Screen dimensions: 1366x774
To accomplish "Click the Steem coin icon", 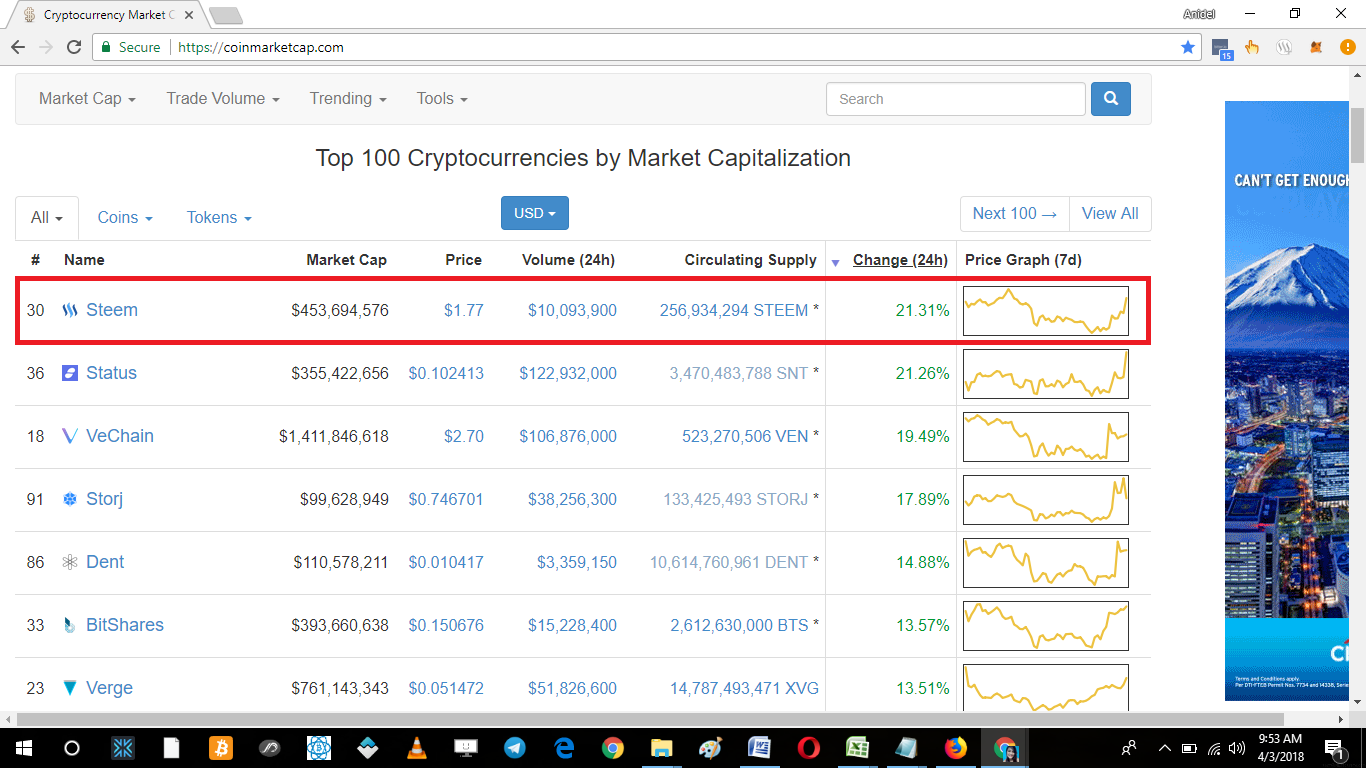I will (x=69, y=310).
